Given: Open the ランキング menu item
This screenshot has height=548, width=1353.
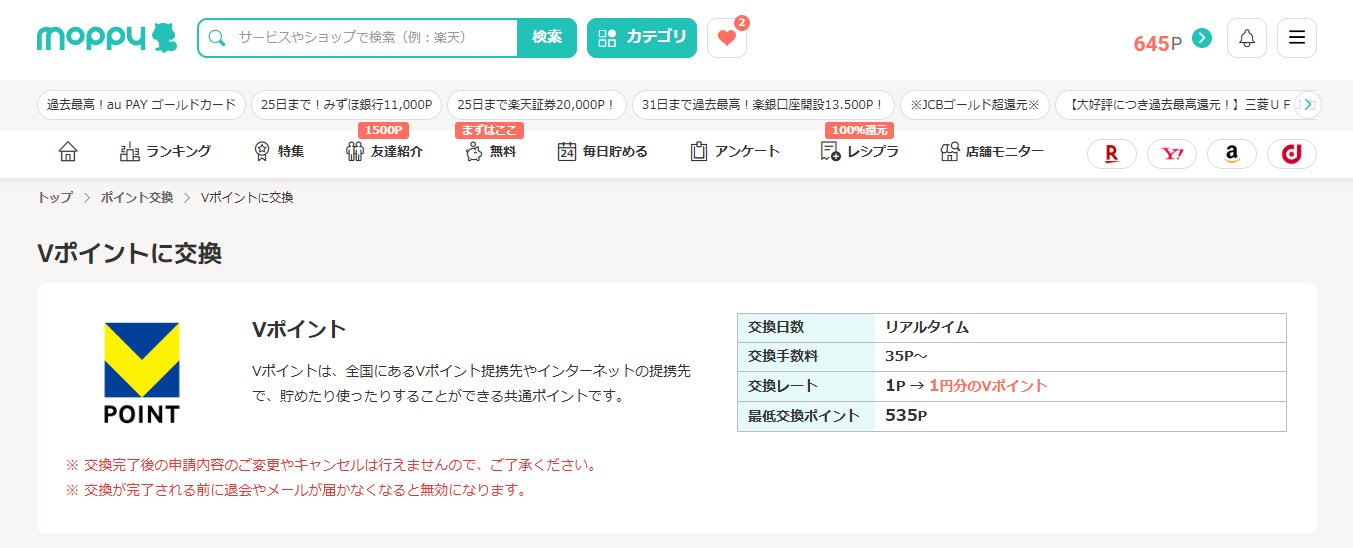Looking at the screenshot, I should pyautogui.click(x=165, y=152).
